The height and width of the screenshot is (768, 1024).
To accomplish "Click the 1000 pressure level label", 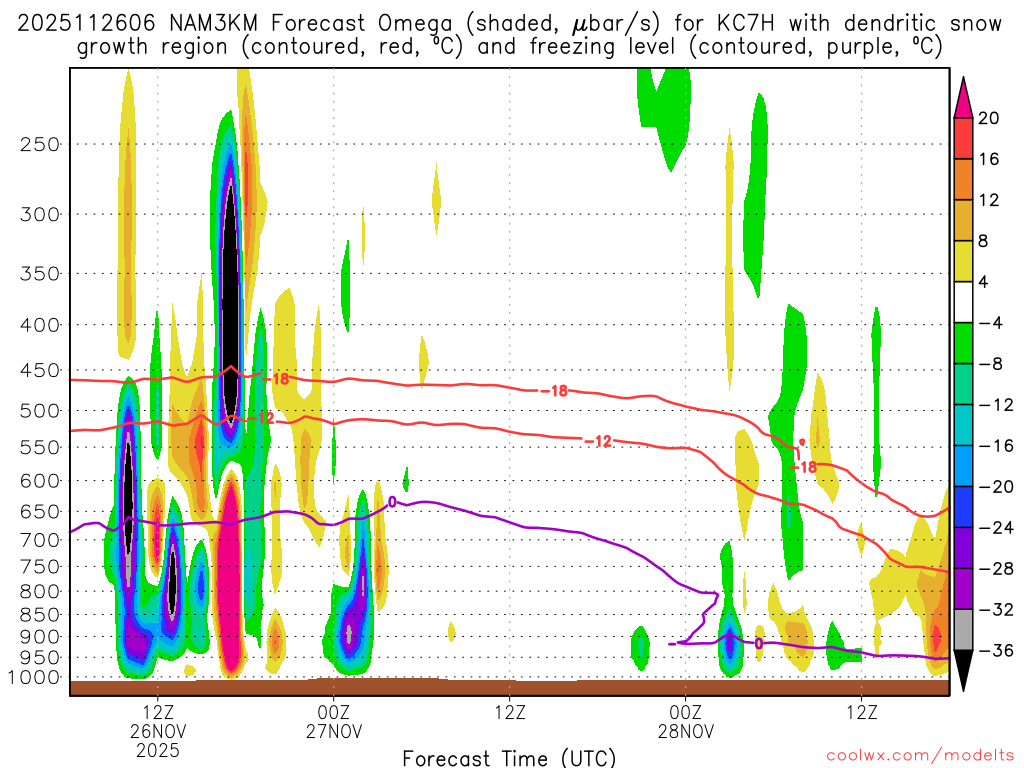I will coord(35,677).
